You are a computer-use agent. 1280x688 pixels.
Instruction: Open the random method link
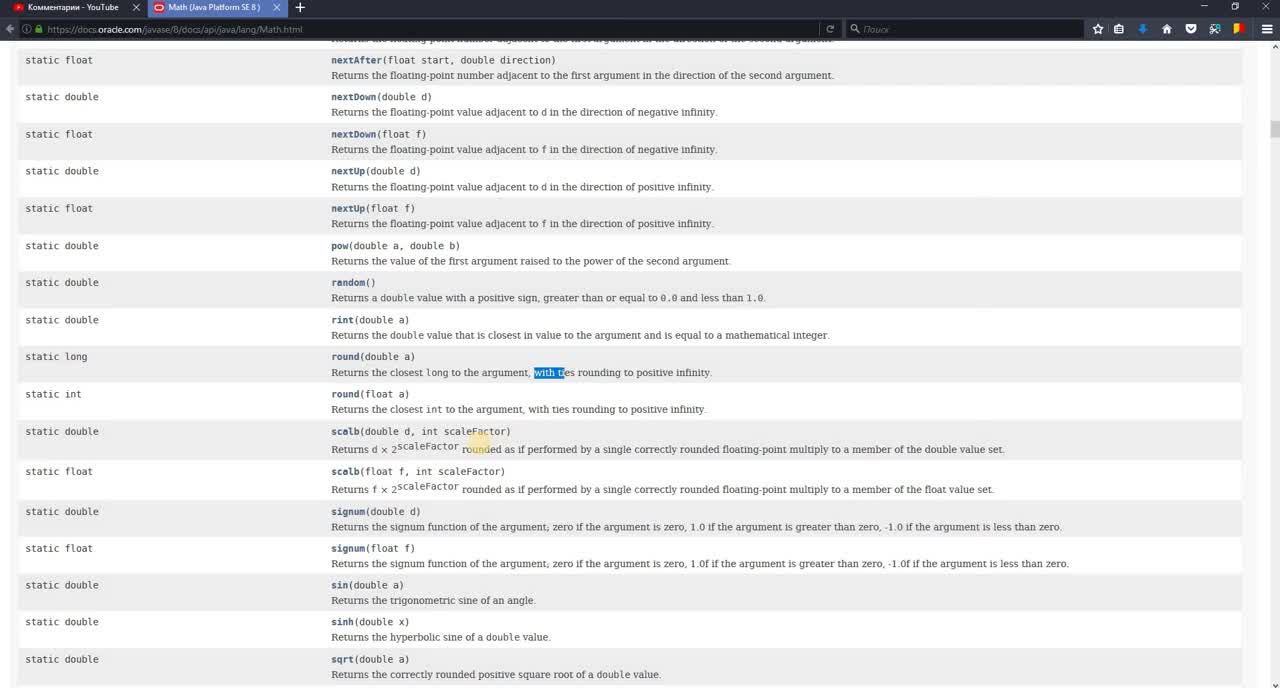pyautogui.click(x=348, y=283)
